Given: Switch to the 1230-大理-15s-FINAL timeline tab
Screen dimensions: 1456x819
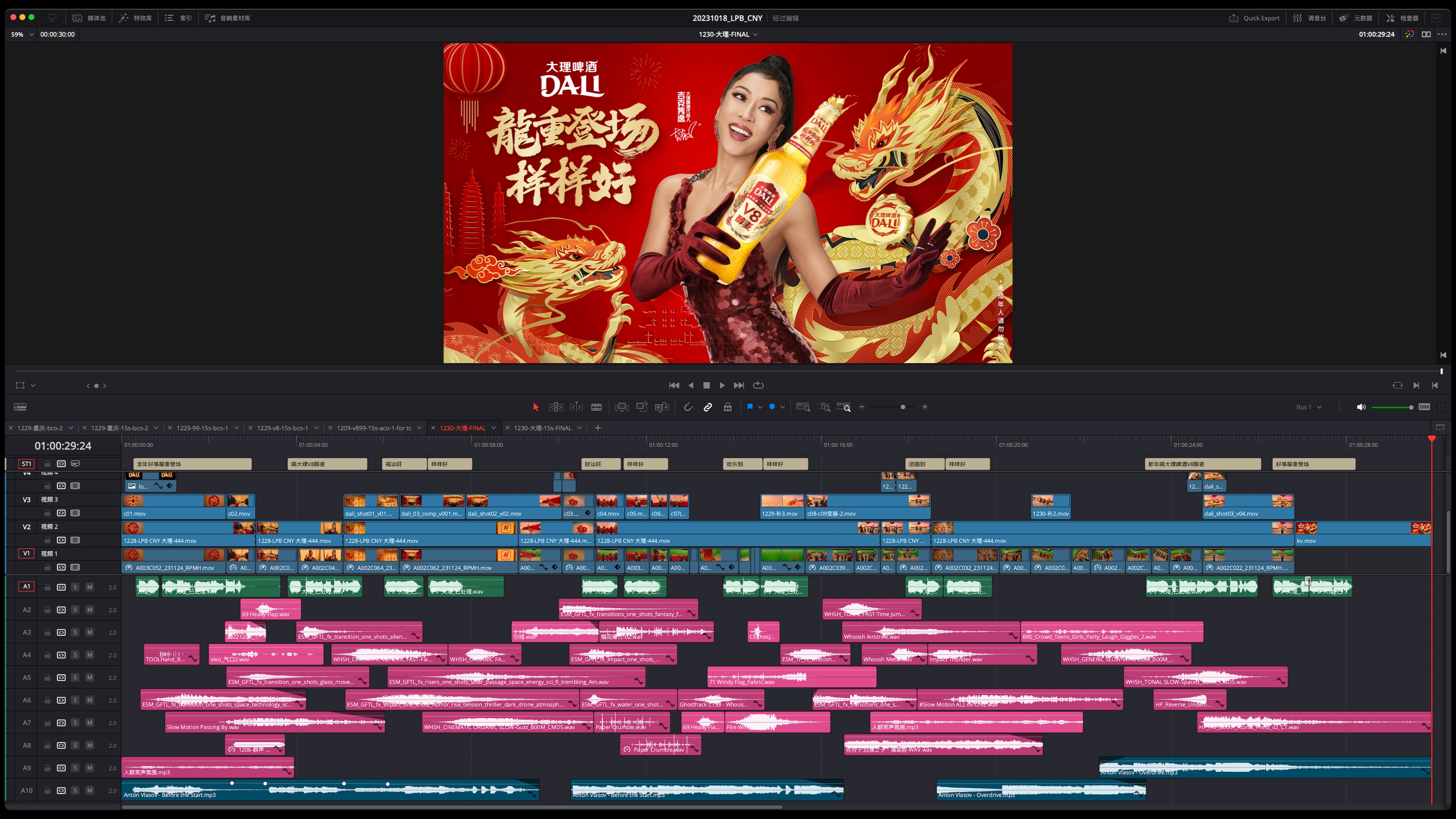Looking at the screenshot, I should click(543, 428).
